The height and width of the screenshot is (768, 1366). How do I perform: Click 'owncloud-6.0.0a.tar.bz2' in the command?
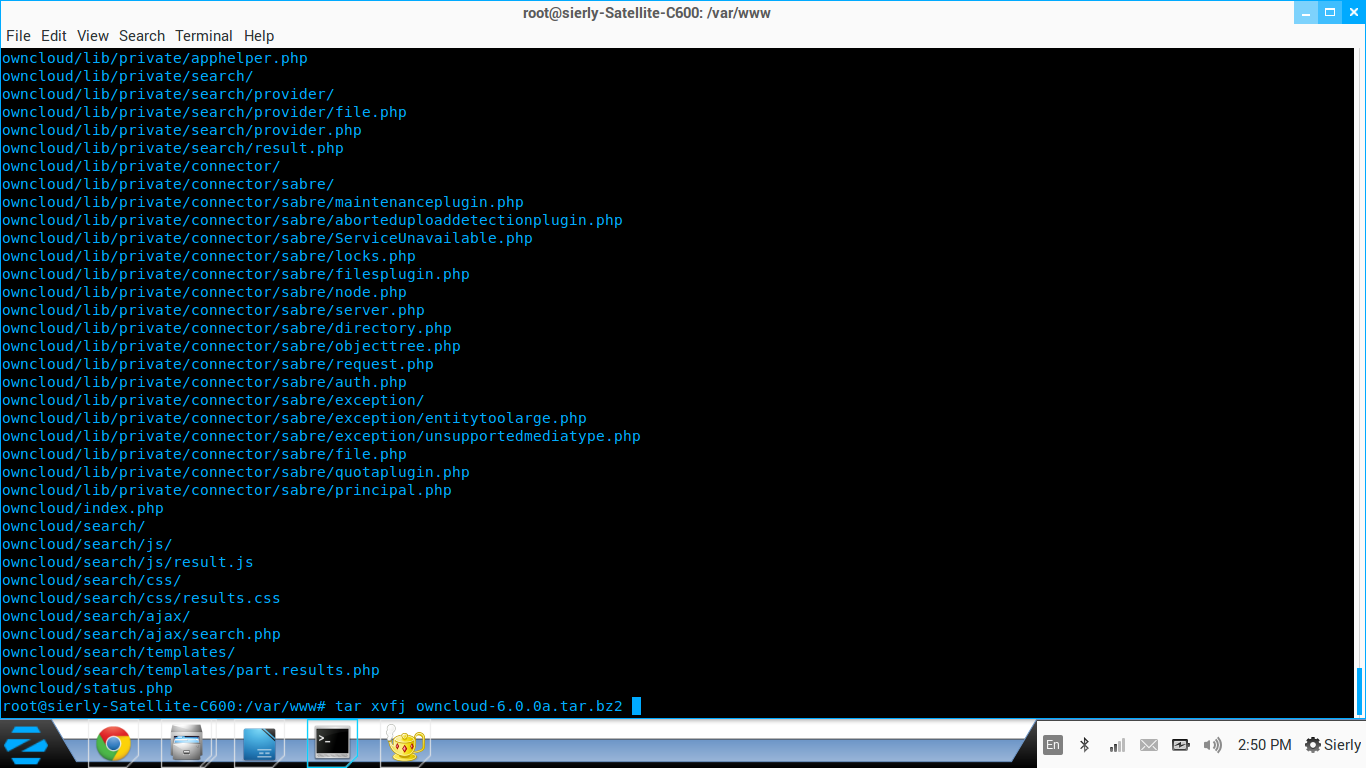click(x=519, y=706)
